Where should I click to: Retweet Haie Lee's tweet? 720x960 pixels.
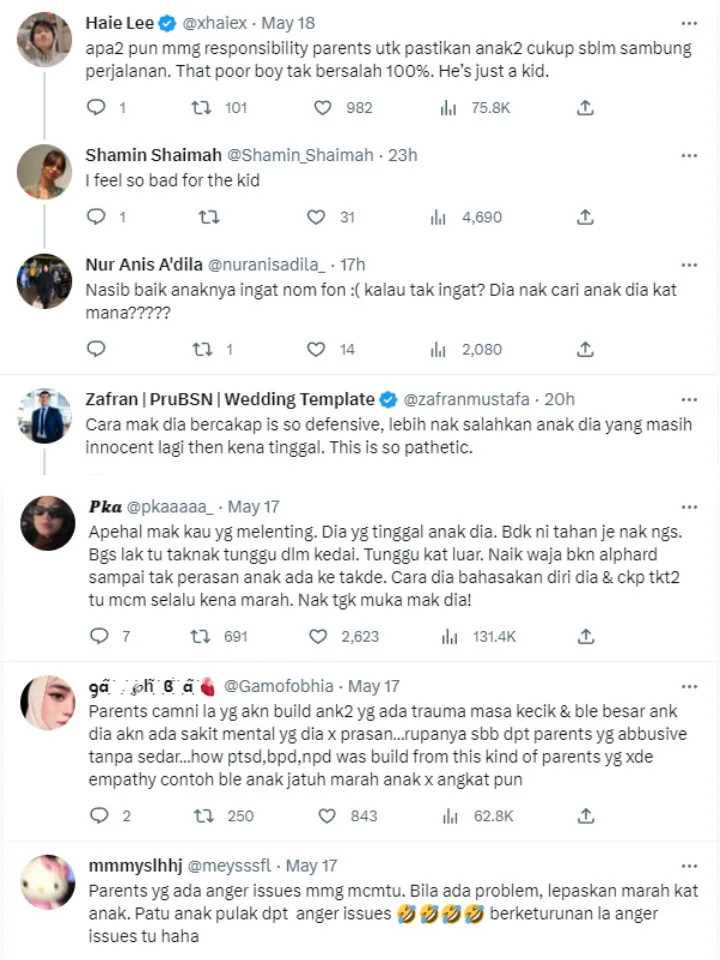tap(201, 108)
